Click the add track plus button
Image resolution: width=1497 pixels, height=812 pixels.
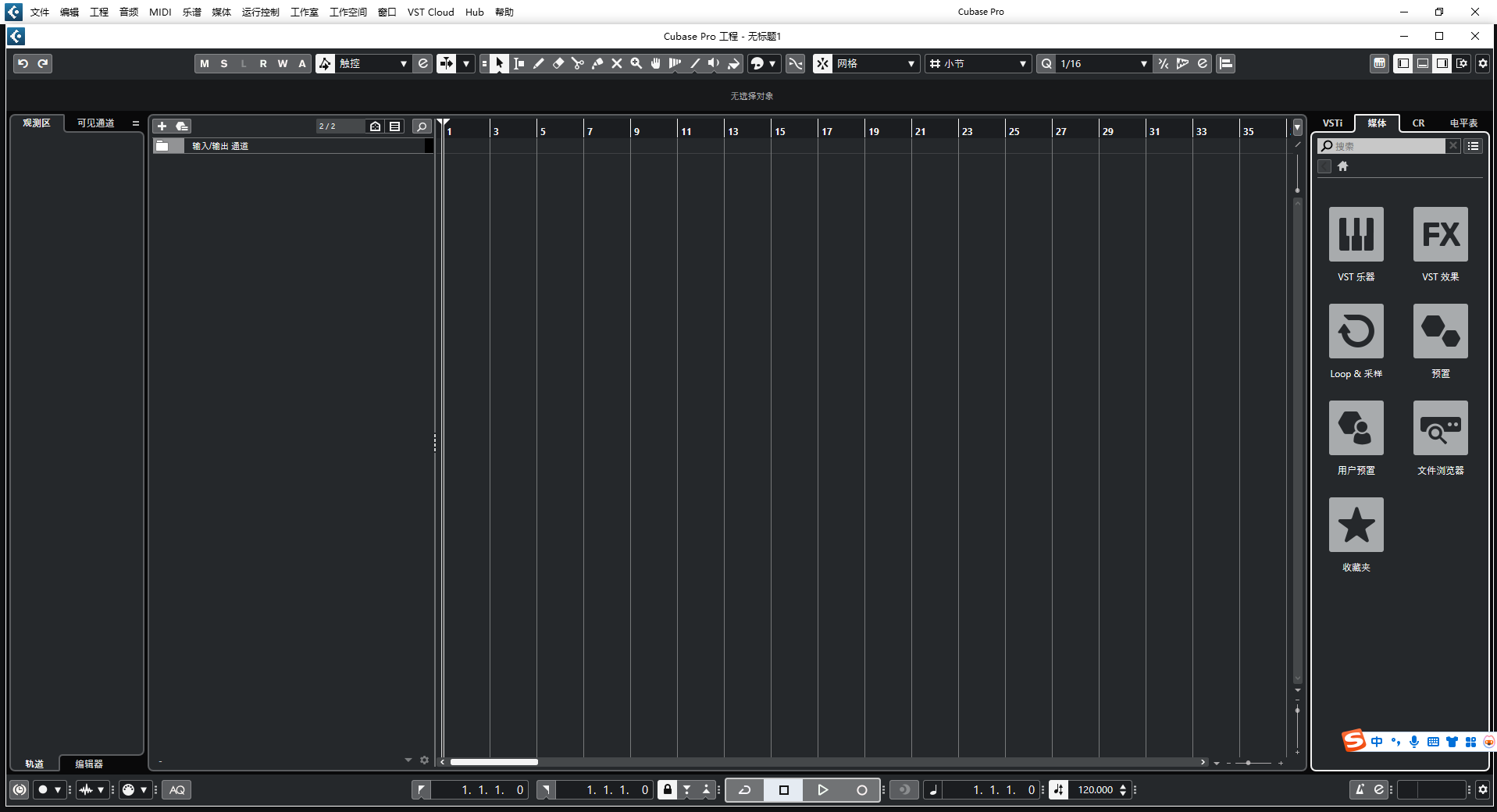(162, 126)
